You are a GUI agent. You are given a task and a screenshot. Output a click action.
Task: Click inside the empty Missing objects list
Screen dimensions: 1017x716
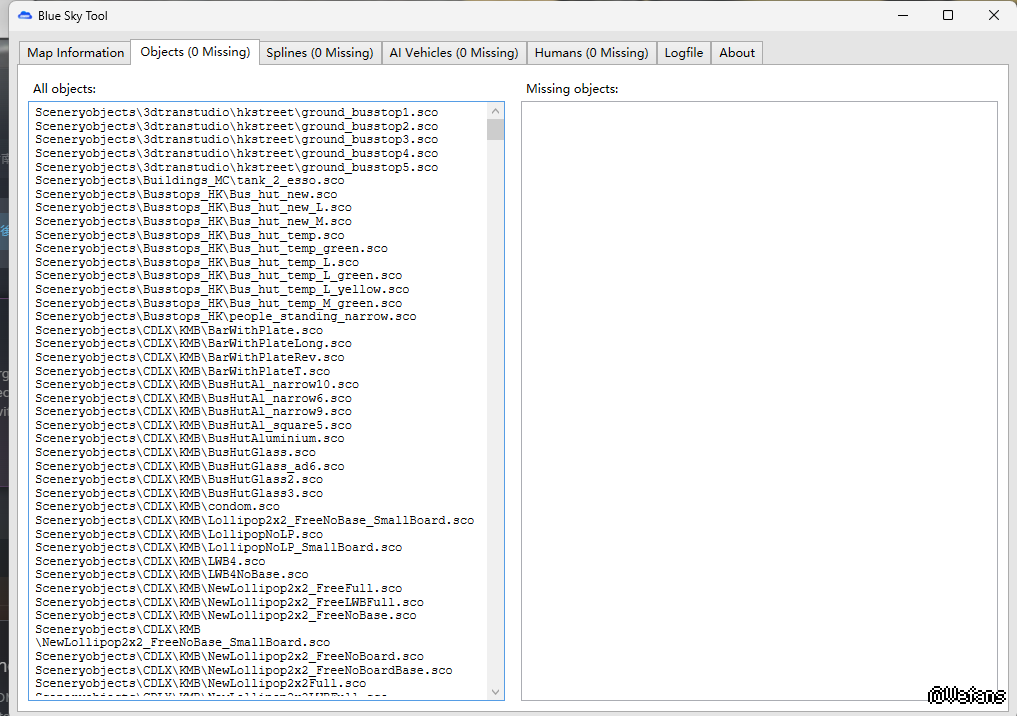pos(758,400)
